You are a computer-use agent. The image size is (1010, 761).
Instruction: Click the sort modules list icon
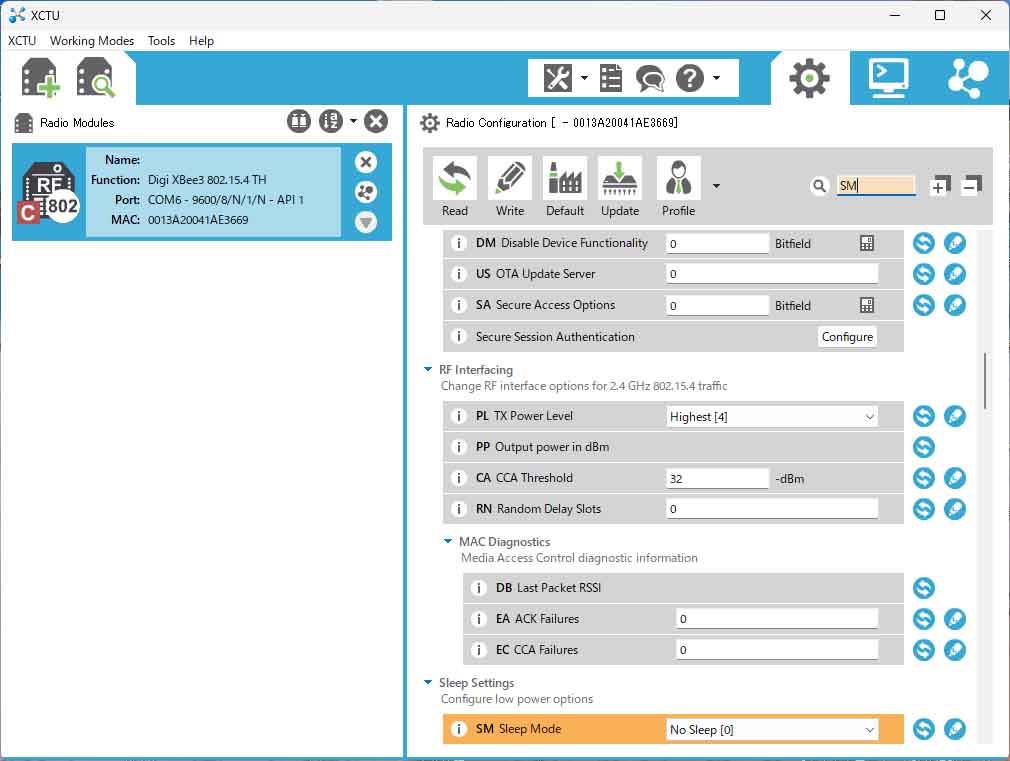coord(330,121)
